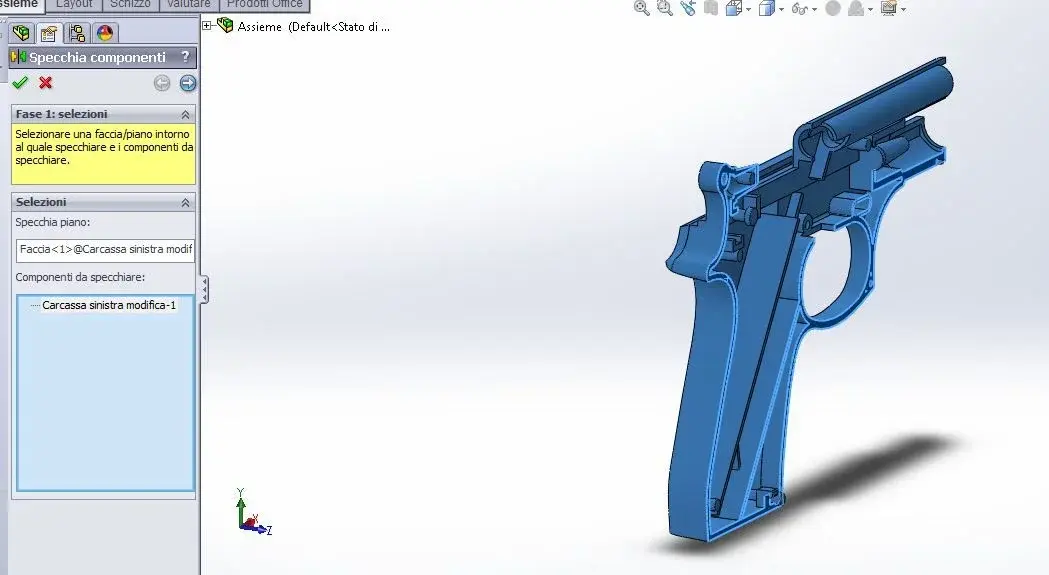The width and height of the screenshot is (1049, 575).
Task: Click empty area of Componenti da specchiare box
Action: tap(105, 402)
